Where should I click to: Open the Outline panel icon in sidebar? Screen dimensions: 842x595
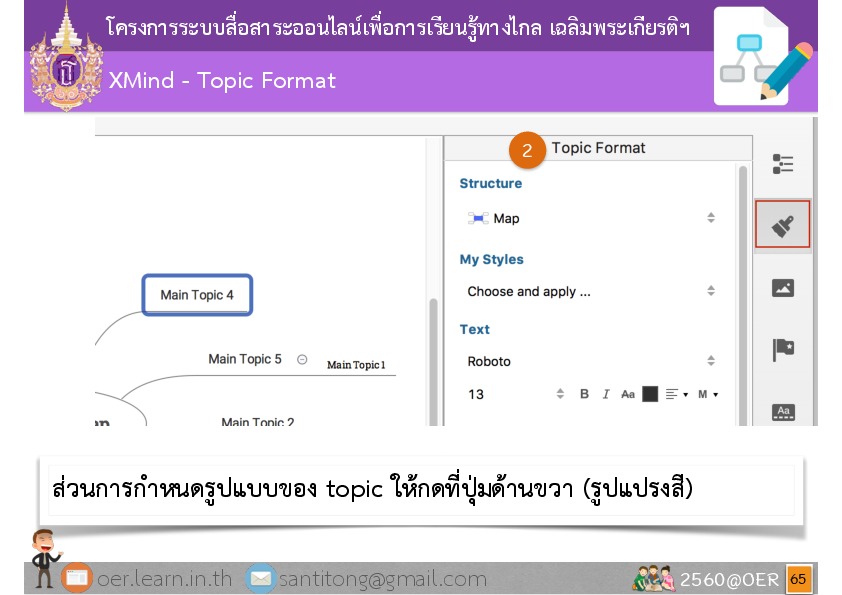pos(782,165)
